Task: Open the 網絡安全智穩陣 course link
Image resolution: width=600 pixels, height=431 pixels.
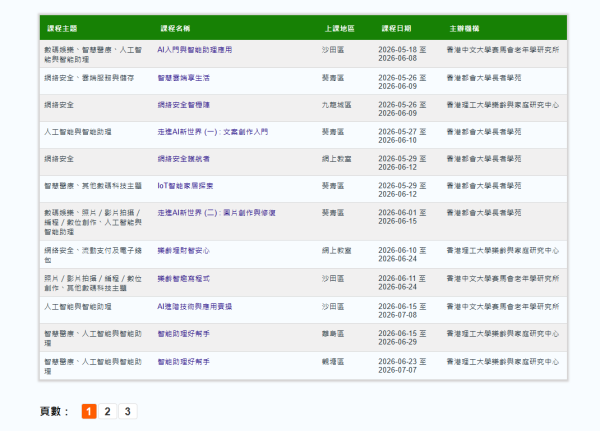Action: pyautogui.click(x=183, y=105)
